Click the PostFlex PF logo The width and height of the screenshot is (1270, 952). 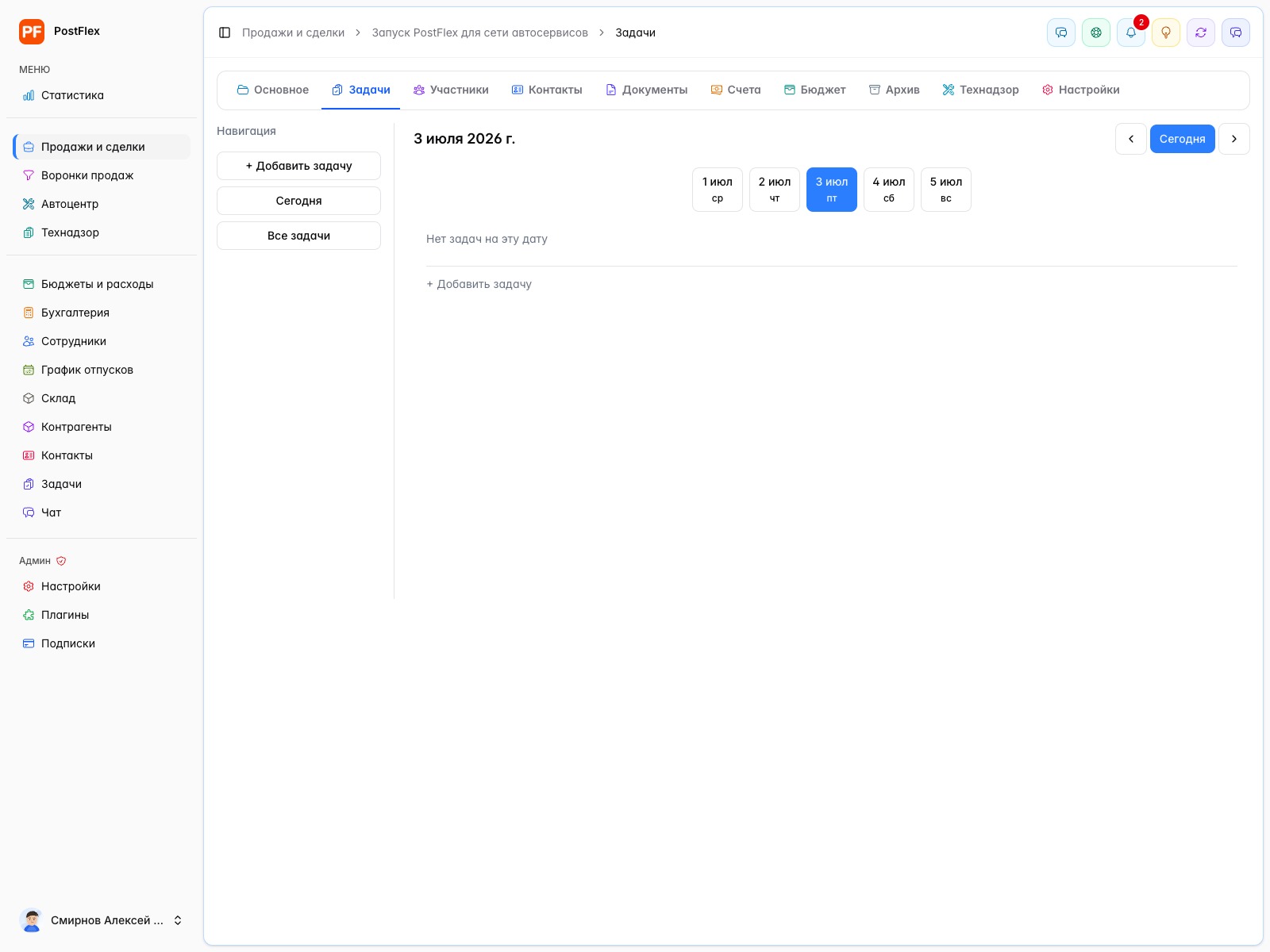(x=32, y=32)
